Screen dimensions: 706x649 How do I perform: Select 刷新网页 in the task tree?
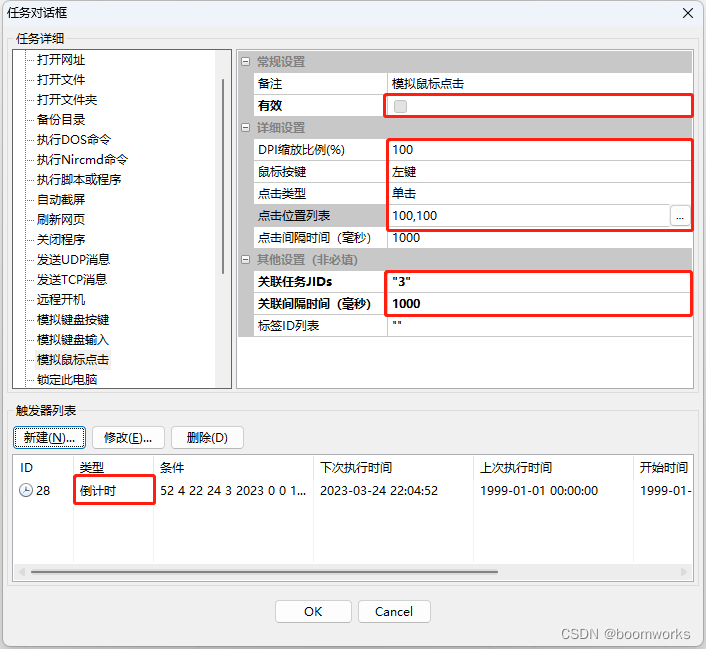coord(61,219)
